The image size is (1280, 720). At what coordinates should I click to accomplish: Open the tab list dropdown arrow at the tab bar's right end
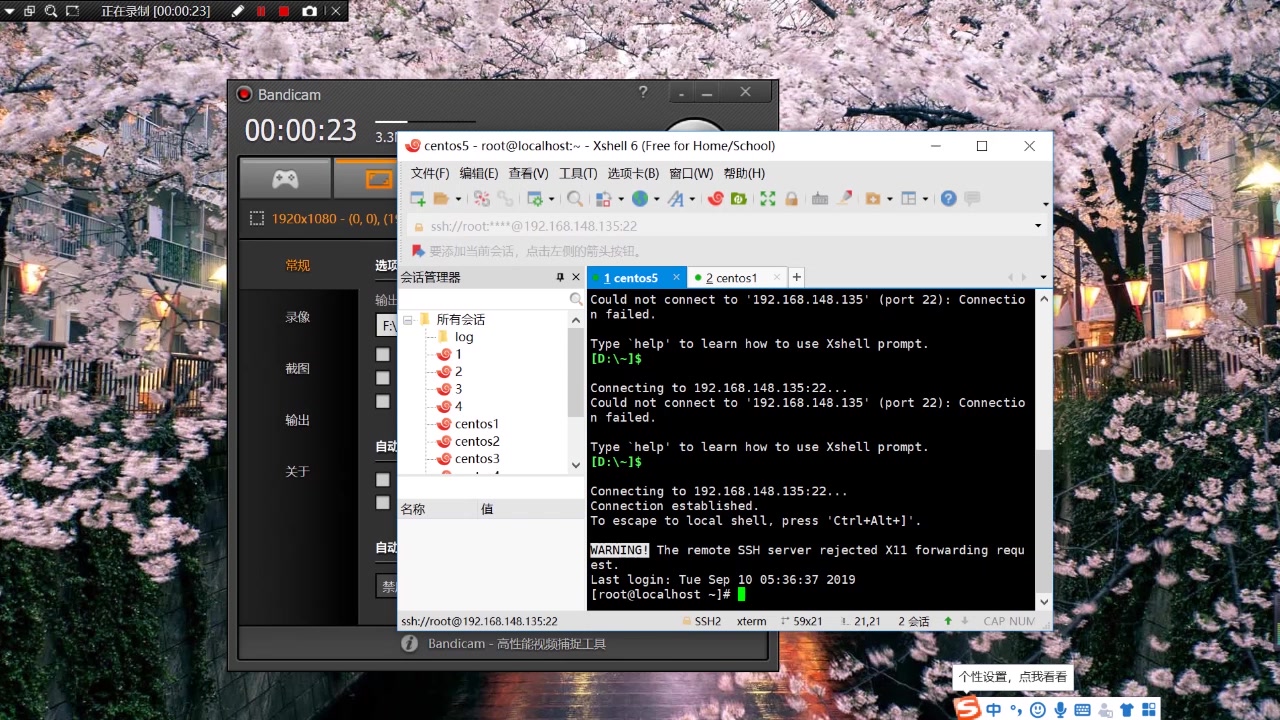click(1043, 278)
